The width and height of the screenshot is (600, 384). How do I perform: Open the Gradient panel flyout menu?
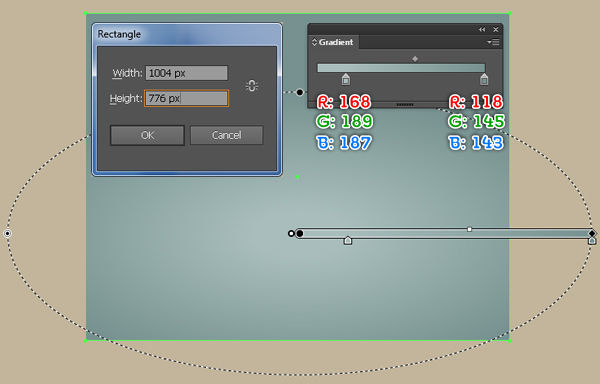coord(493,42)
